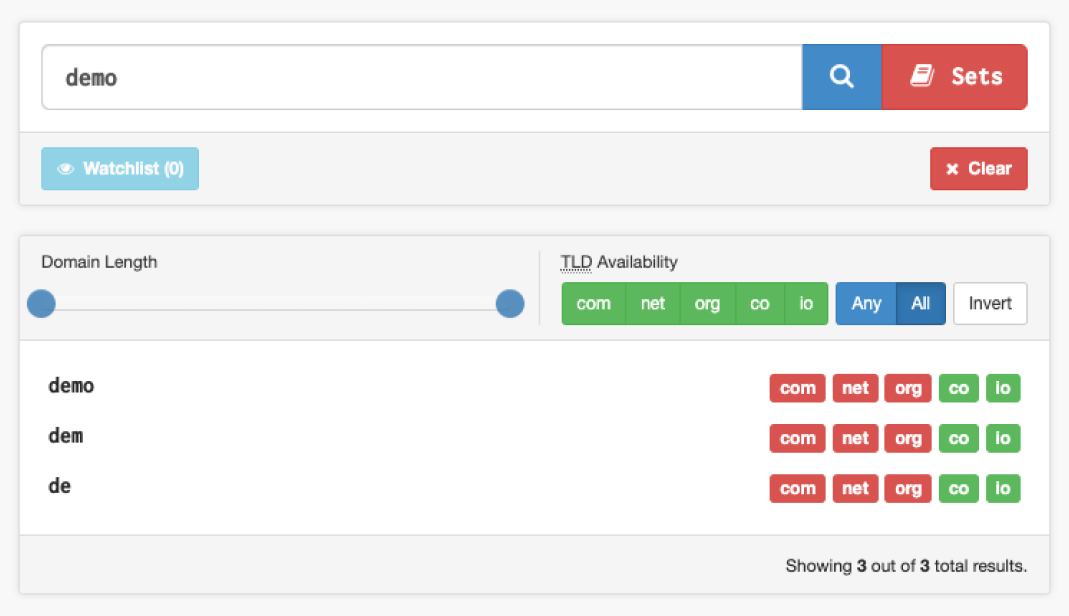This screenshot has height=616, width=1069.
Task: Click the left Domain Length slider handle
Action: pos(41,303)
